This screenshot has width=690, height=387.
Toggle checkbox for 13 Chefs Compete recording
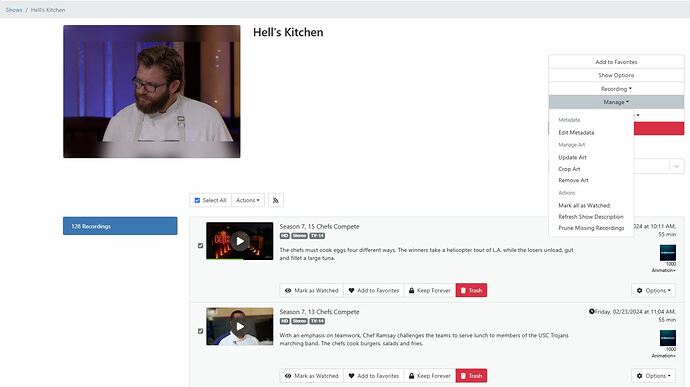coord(200,331)
